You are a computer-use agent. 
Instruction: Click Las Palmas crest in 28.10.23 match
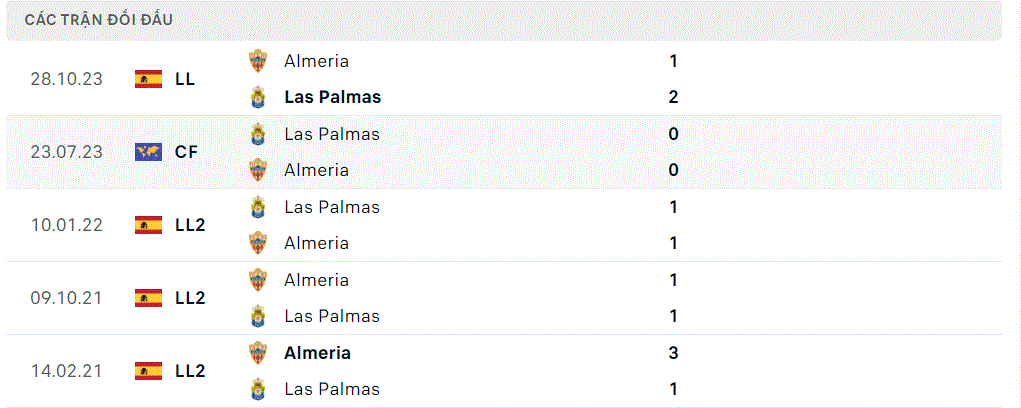[258, 97]
